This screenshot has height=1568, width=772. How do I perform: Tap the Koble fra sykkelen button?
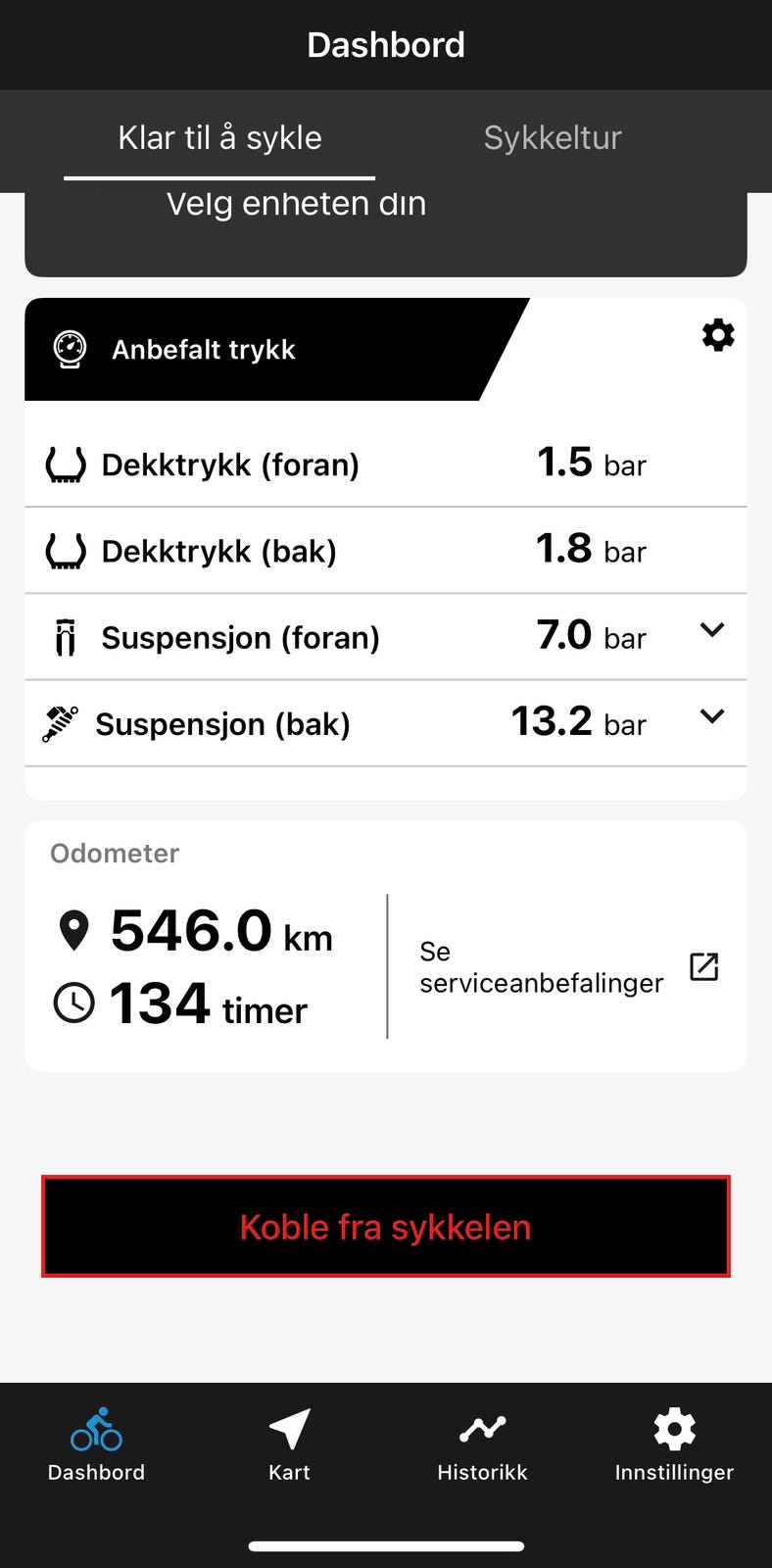[386, 1227]
